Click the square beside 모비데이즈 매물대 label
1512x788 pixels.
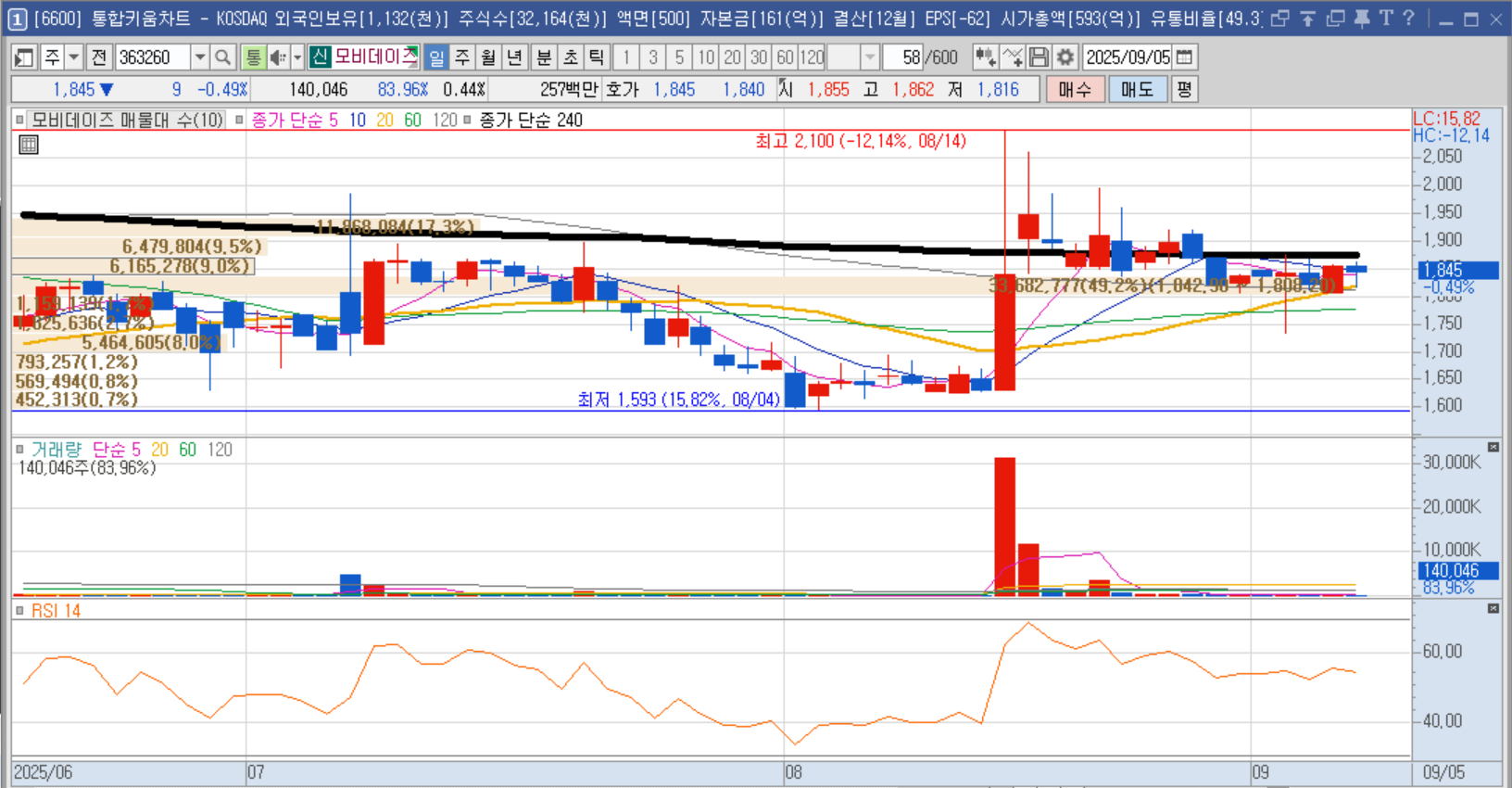click(x=19, y=120)
